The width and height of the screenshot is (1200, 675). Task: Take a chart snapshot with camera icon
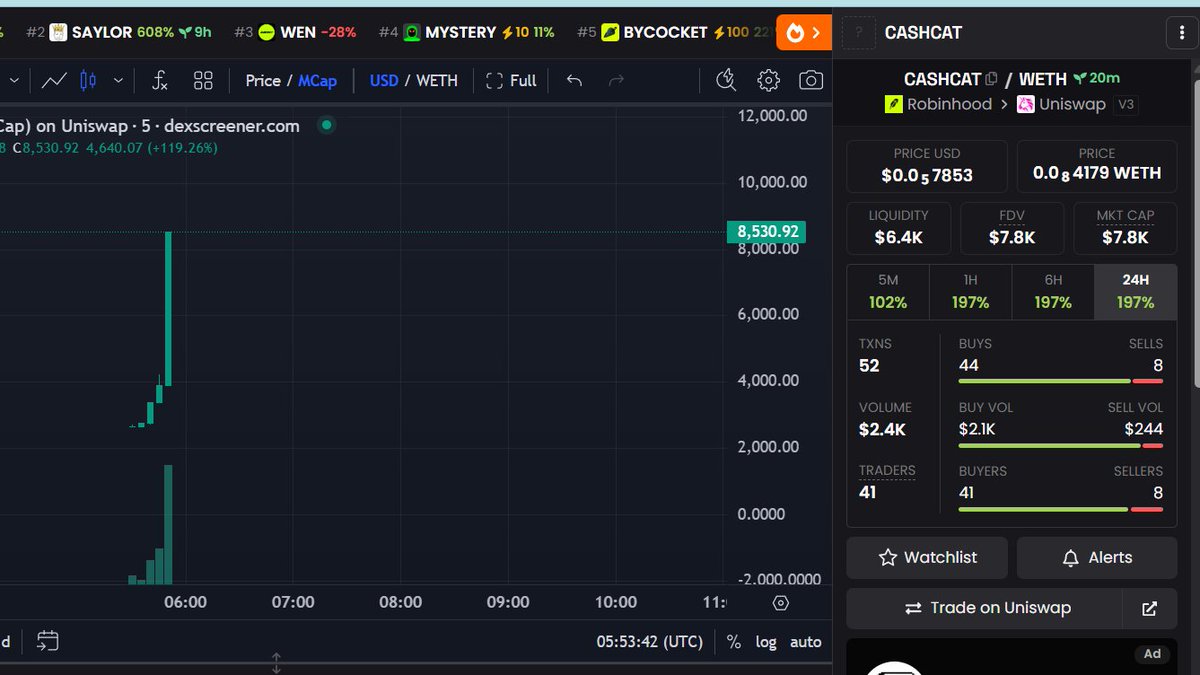coord(811,80)
